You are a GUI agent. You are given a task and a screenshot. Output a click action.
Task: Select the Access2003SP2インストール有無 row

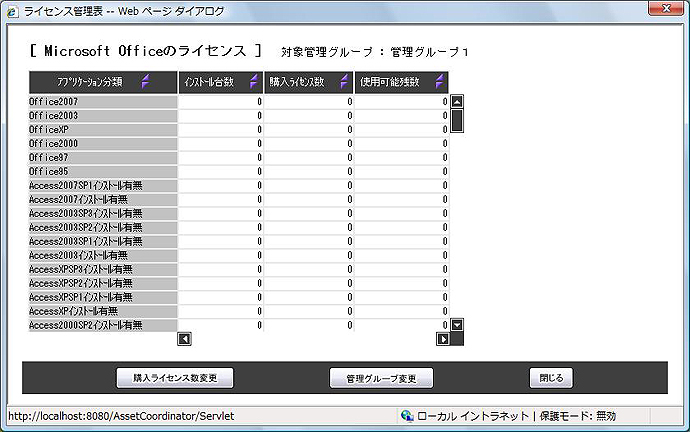(x=239, y=227)
